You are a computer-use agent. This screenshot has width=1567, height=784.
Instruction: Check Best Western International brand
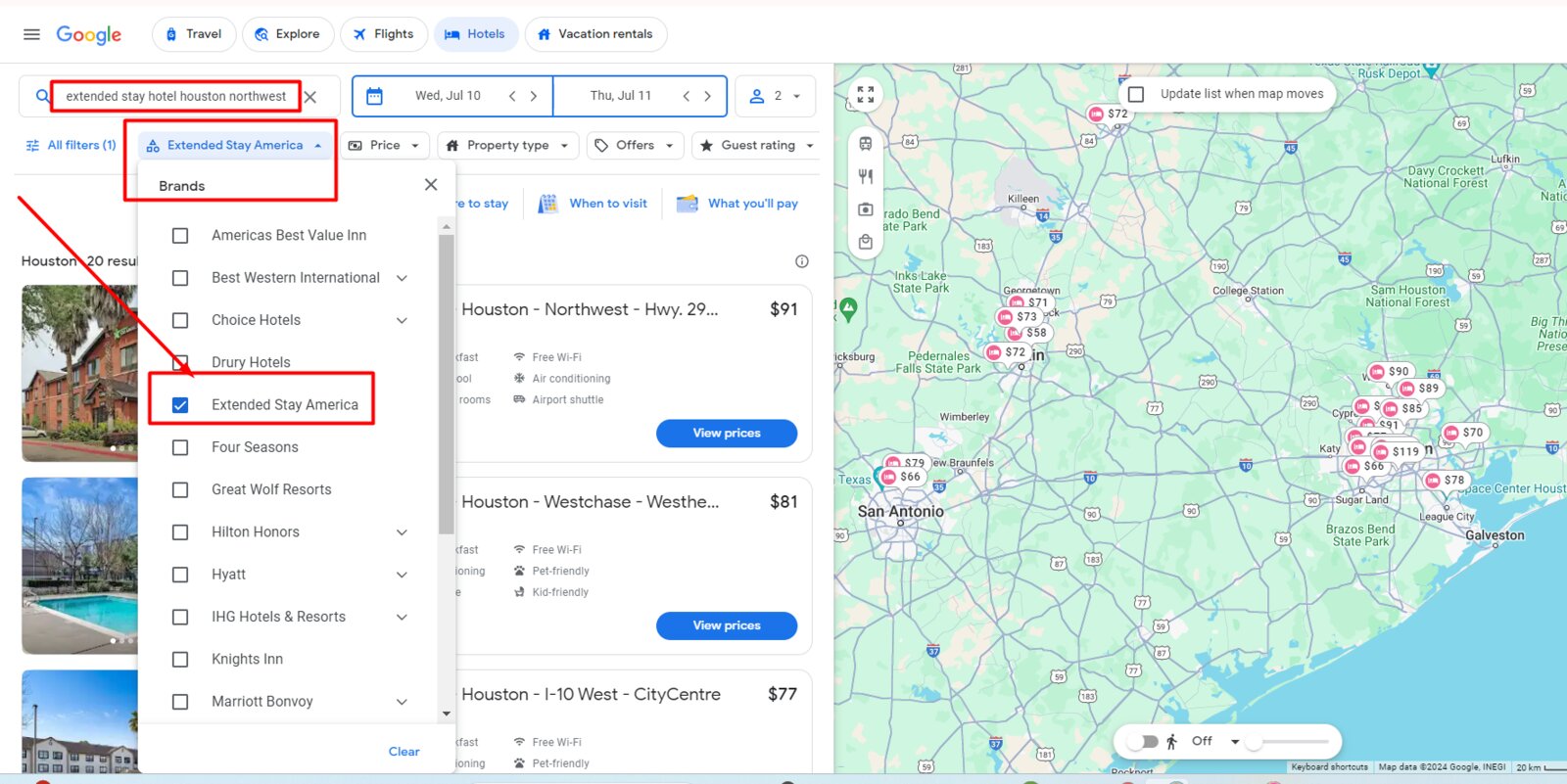[x=180, y=278]
